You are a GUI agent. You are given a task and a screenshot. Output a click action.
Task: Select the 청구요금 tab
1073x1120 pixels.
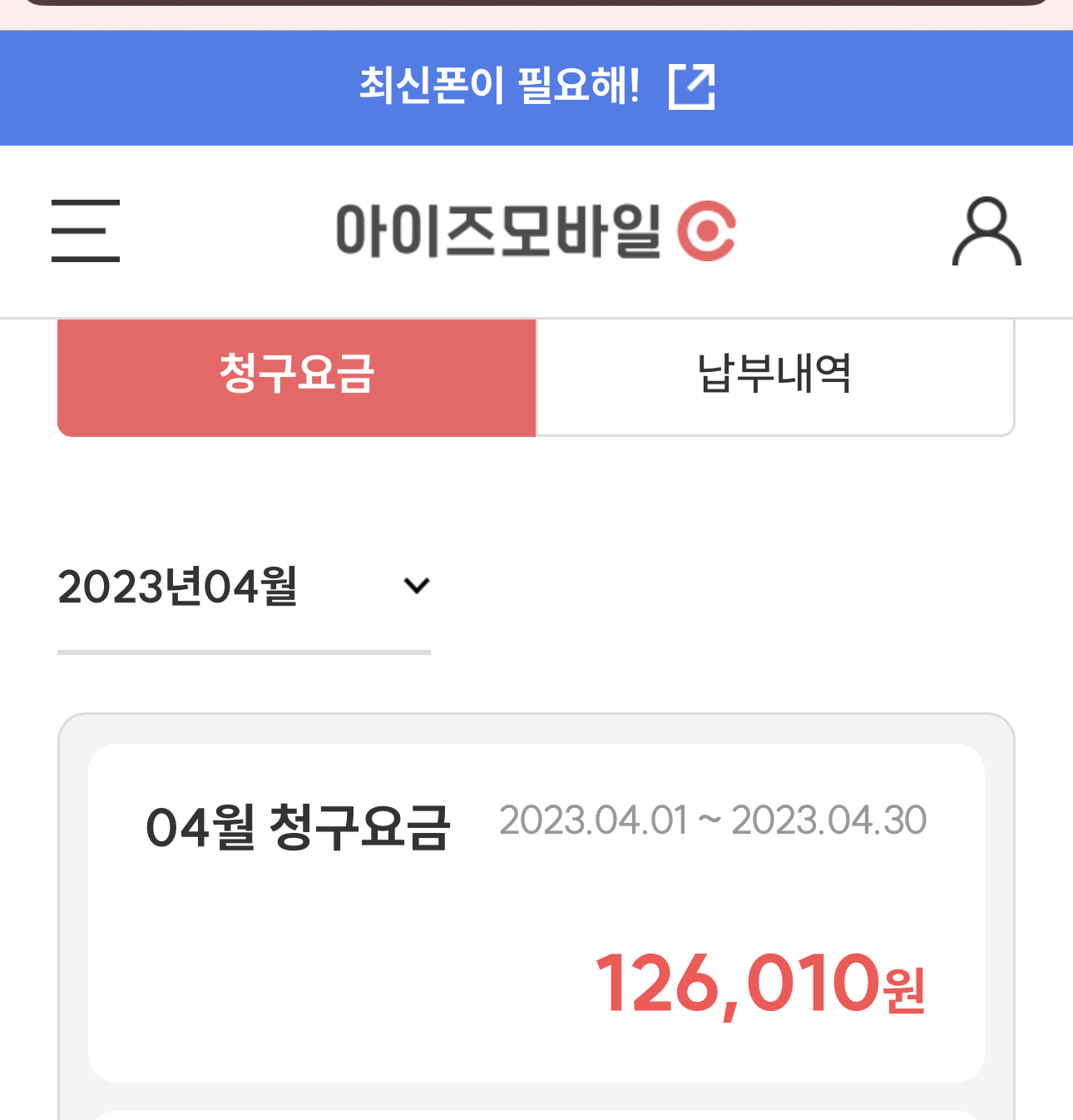pos(297,376)
